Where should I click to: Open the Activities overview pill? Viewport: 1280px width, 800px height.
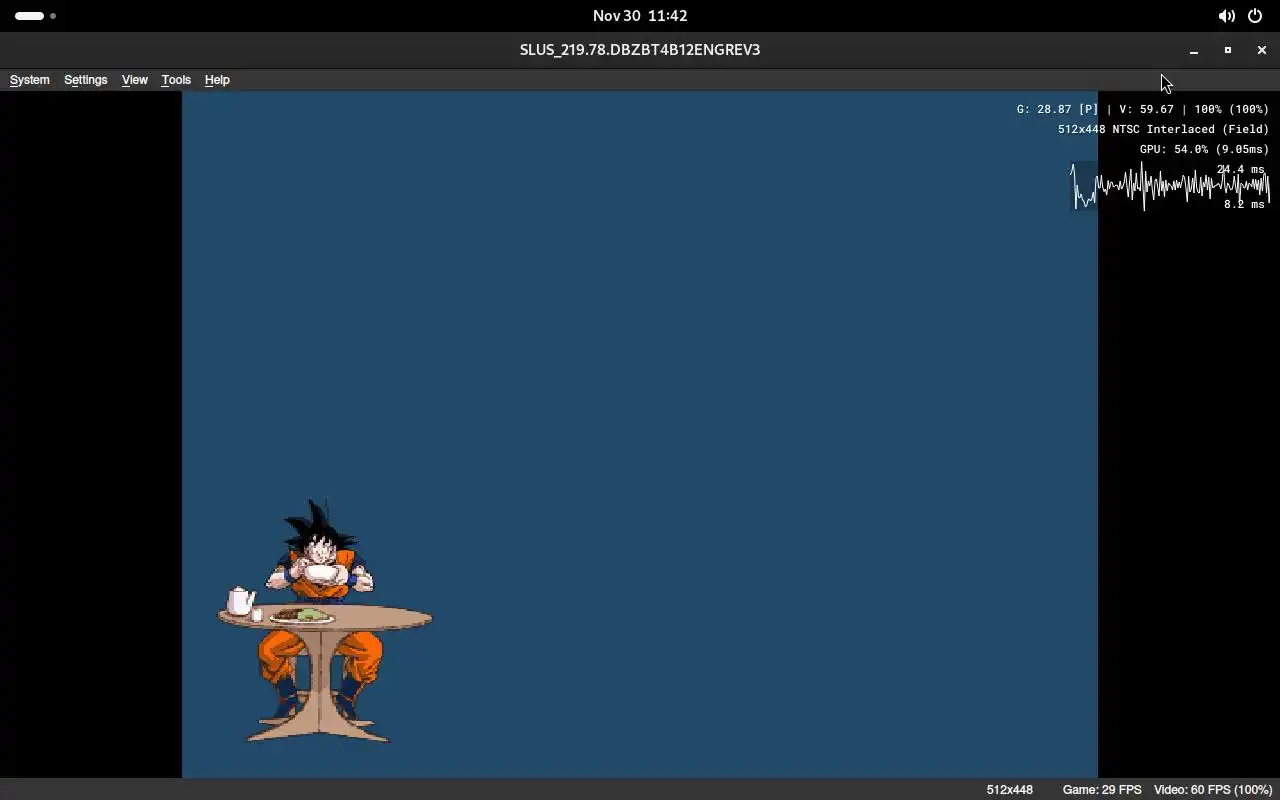point(35,16)
